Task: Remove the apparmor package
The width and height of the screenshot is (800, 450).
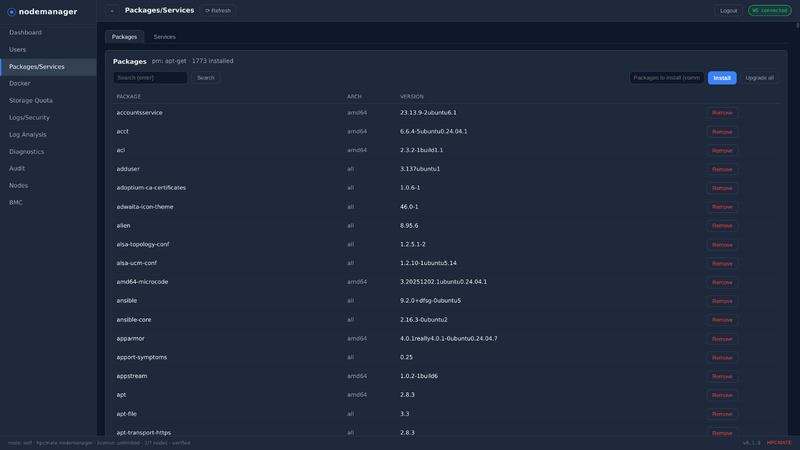Action: pyautogui.click(x=722, y=339)
